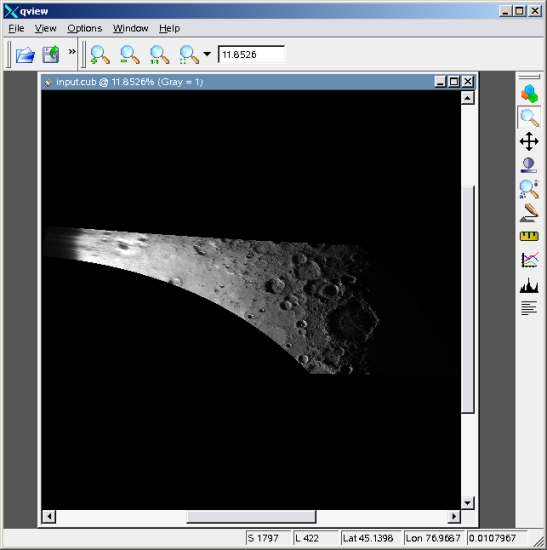Click the vertical scrollbar down arrow

pos(467,503)
